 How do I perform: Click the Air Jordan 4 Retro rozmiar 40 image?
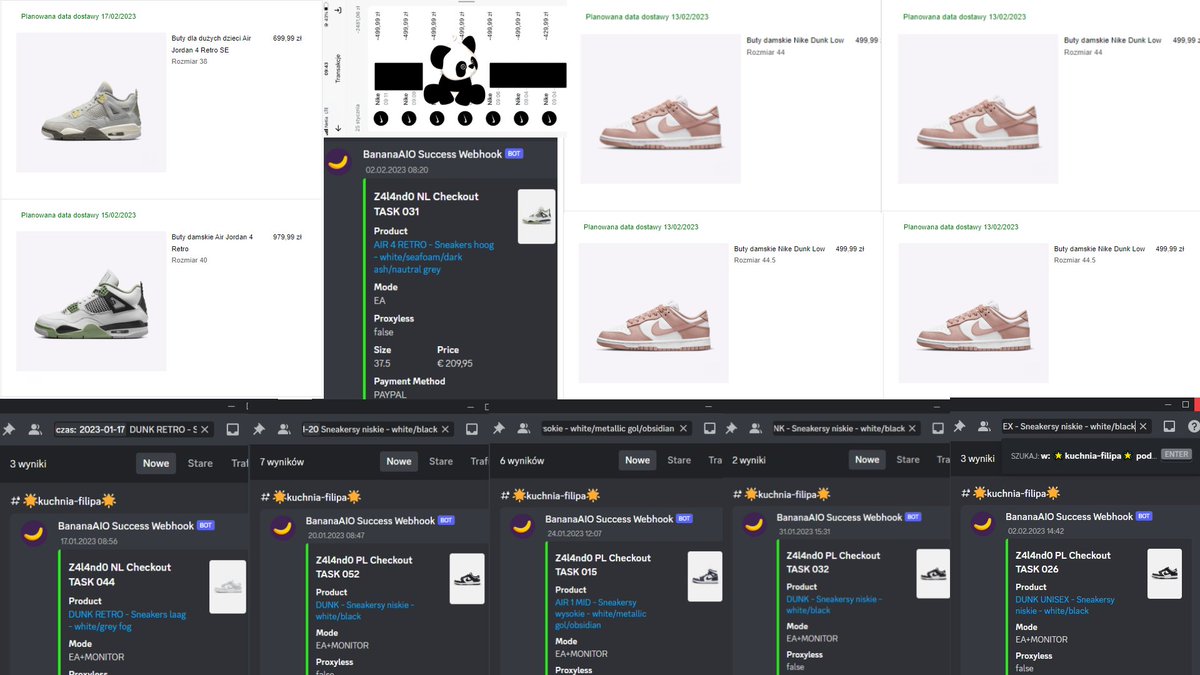coord(92,301)
